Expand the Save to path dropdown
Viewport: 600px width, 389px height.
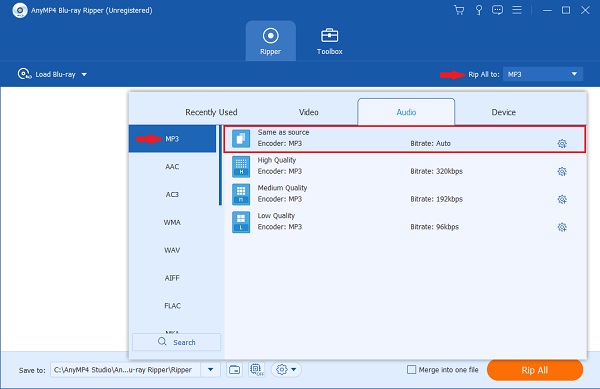point(210,370)
